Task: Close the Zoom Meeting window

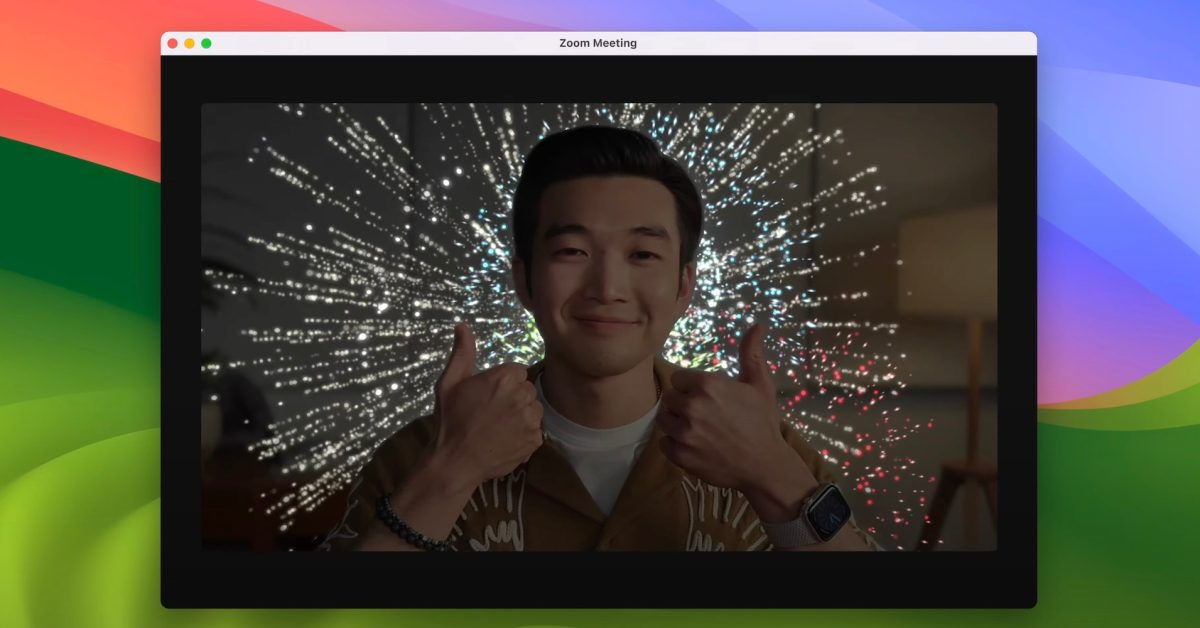Action: (172, 44)
